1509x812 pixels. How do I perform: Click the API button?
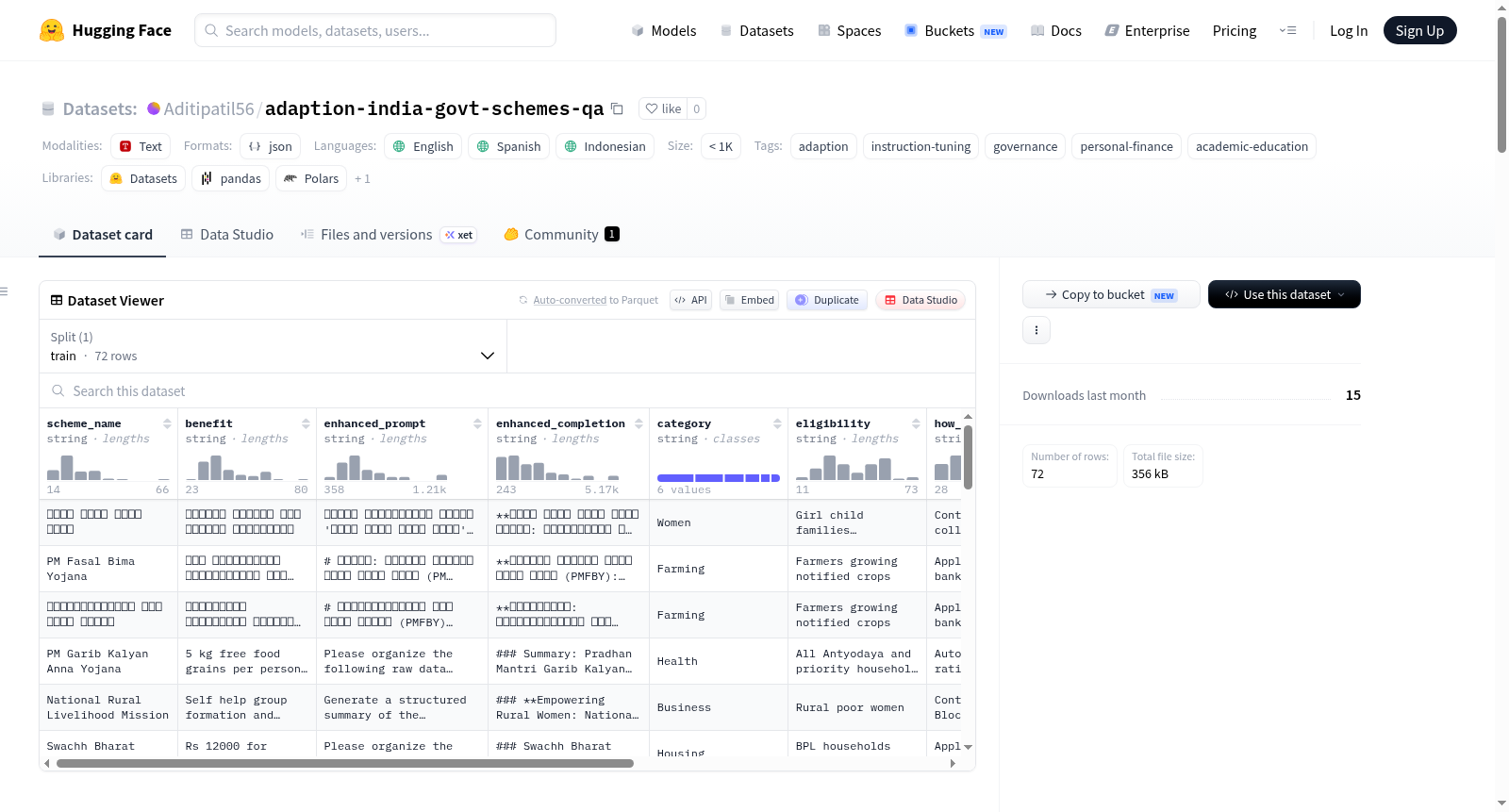(x=690, y=300)
